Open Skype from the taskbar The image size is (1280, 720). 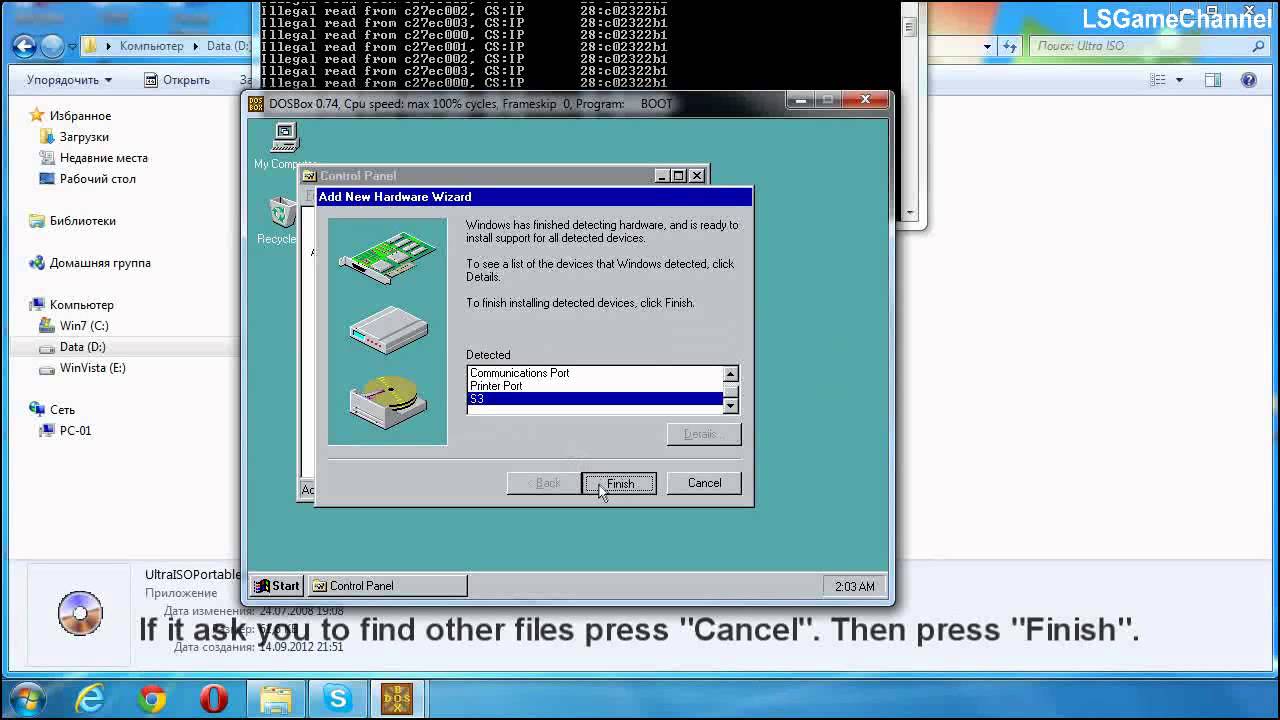337,698
